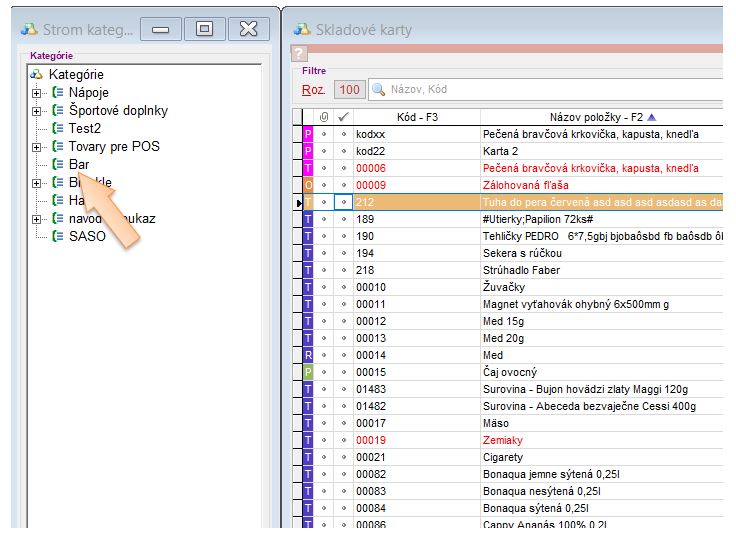Screen dimensions: 736x538
Task: Click the Kategórie root node icon
Action: 37,74
